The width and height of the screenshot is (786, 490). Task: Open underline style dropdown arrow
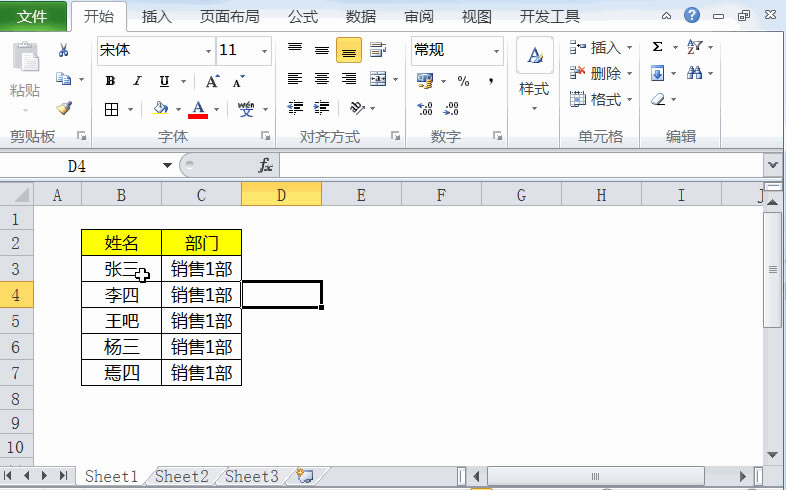point(183,81)
